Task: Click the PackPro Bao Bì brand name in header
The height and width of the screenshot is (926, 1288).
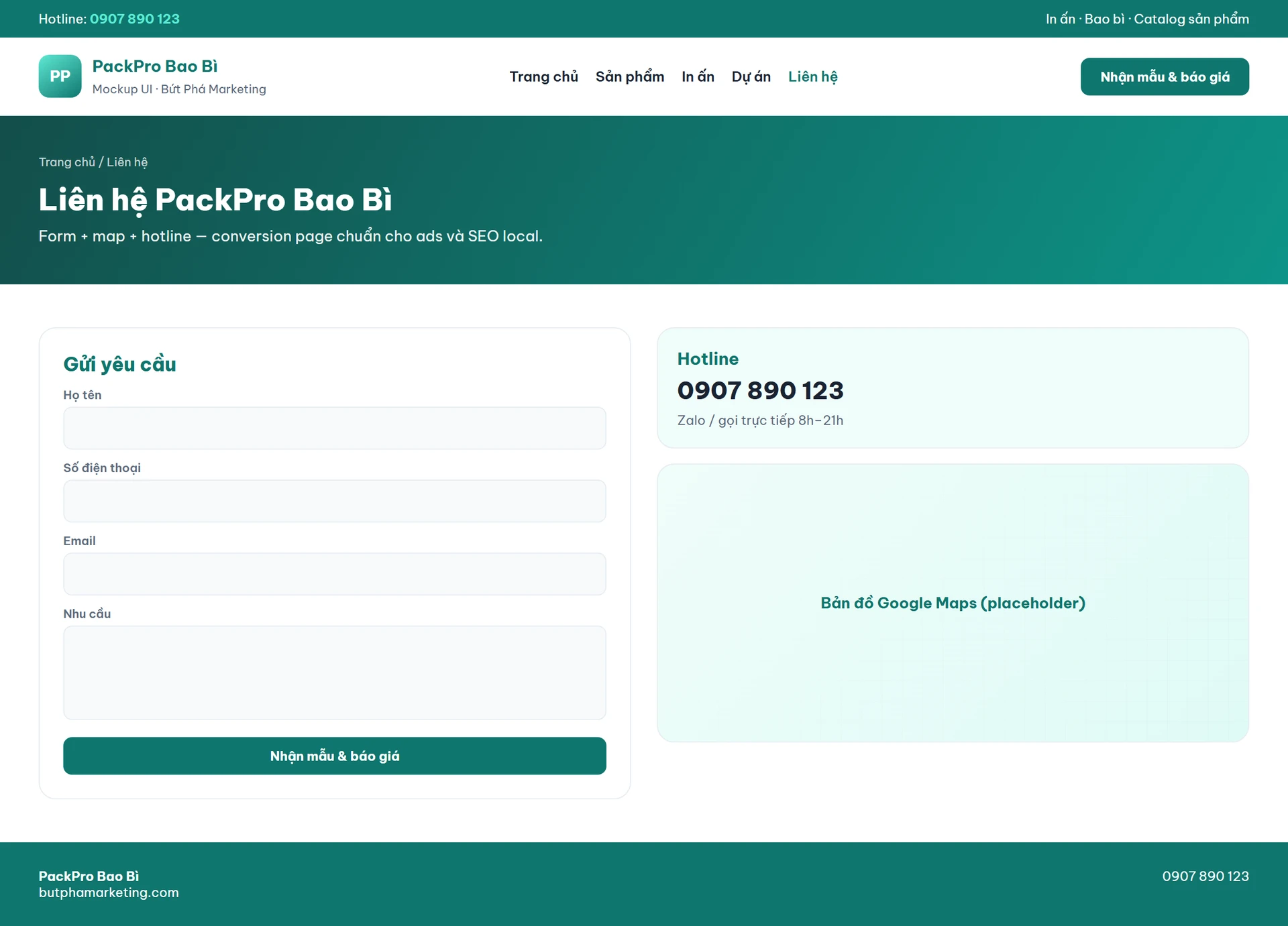Action: point(155,66)
